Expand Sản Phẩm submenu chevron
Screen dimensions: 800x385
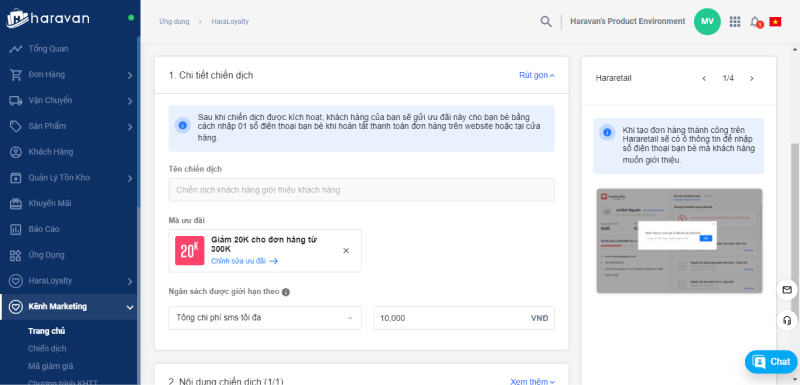130,127
